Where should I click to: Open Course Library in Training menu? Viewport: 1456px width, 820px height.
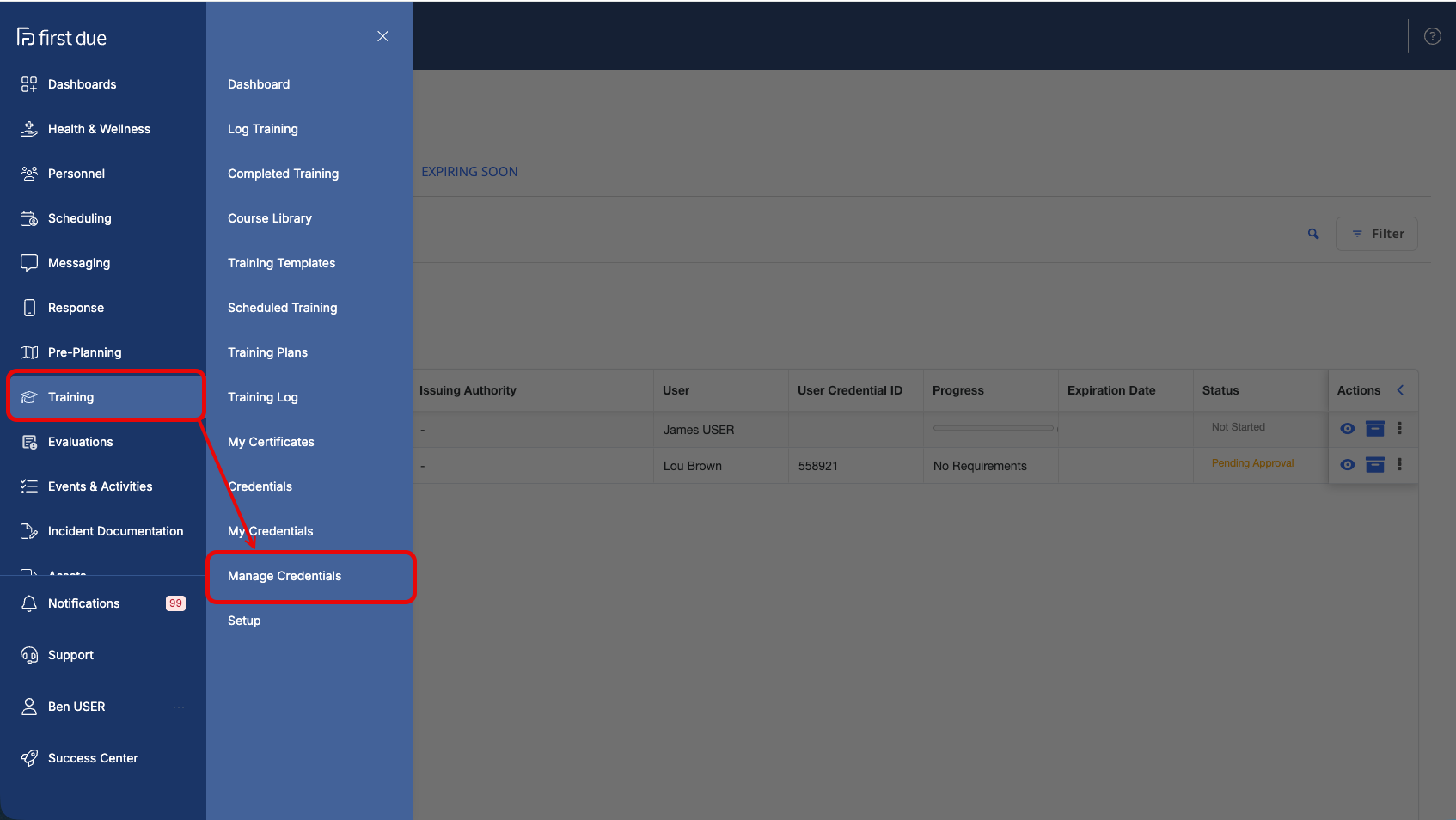click(270, 218)
